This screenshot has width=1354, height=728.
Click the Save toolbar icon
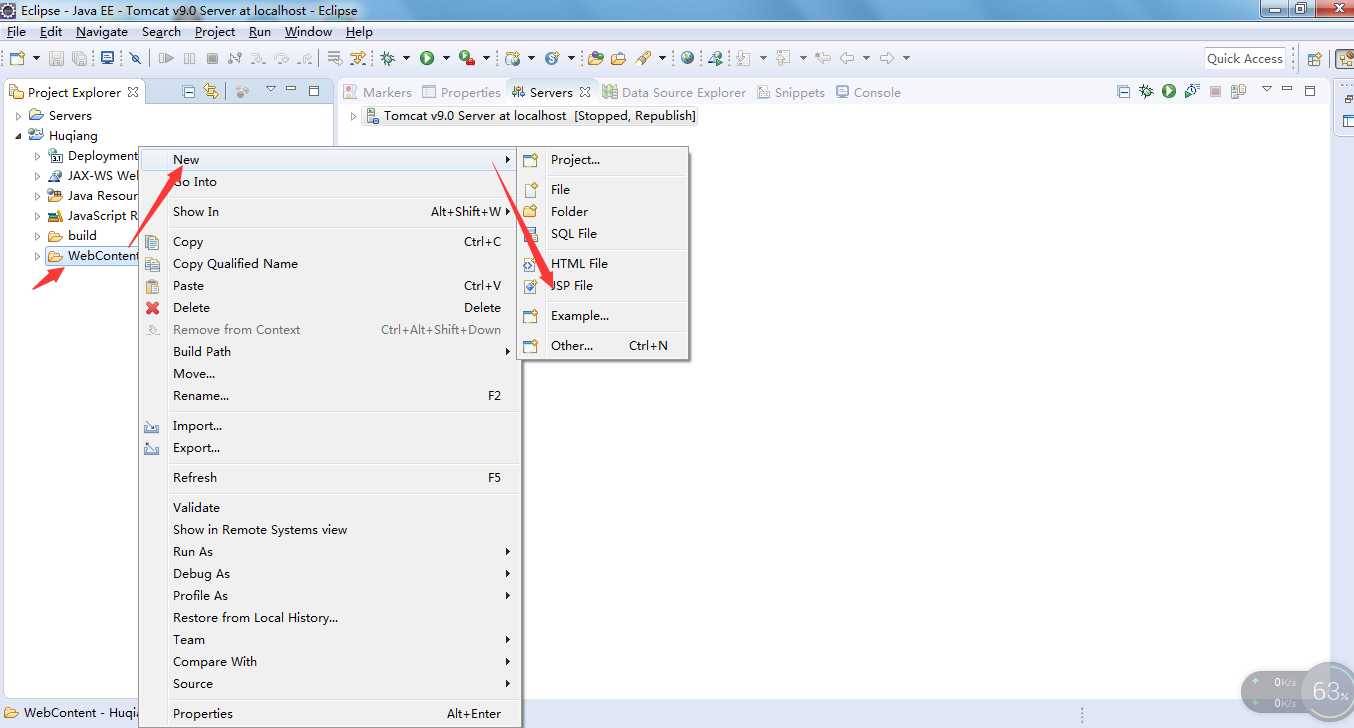tap(56, 58)
